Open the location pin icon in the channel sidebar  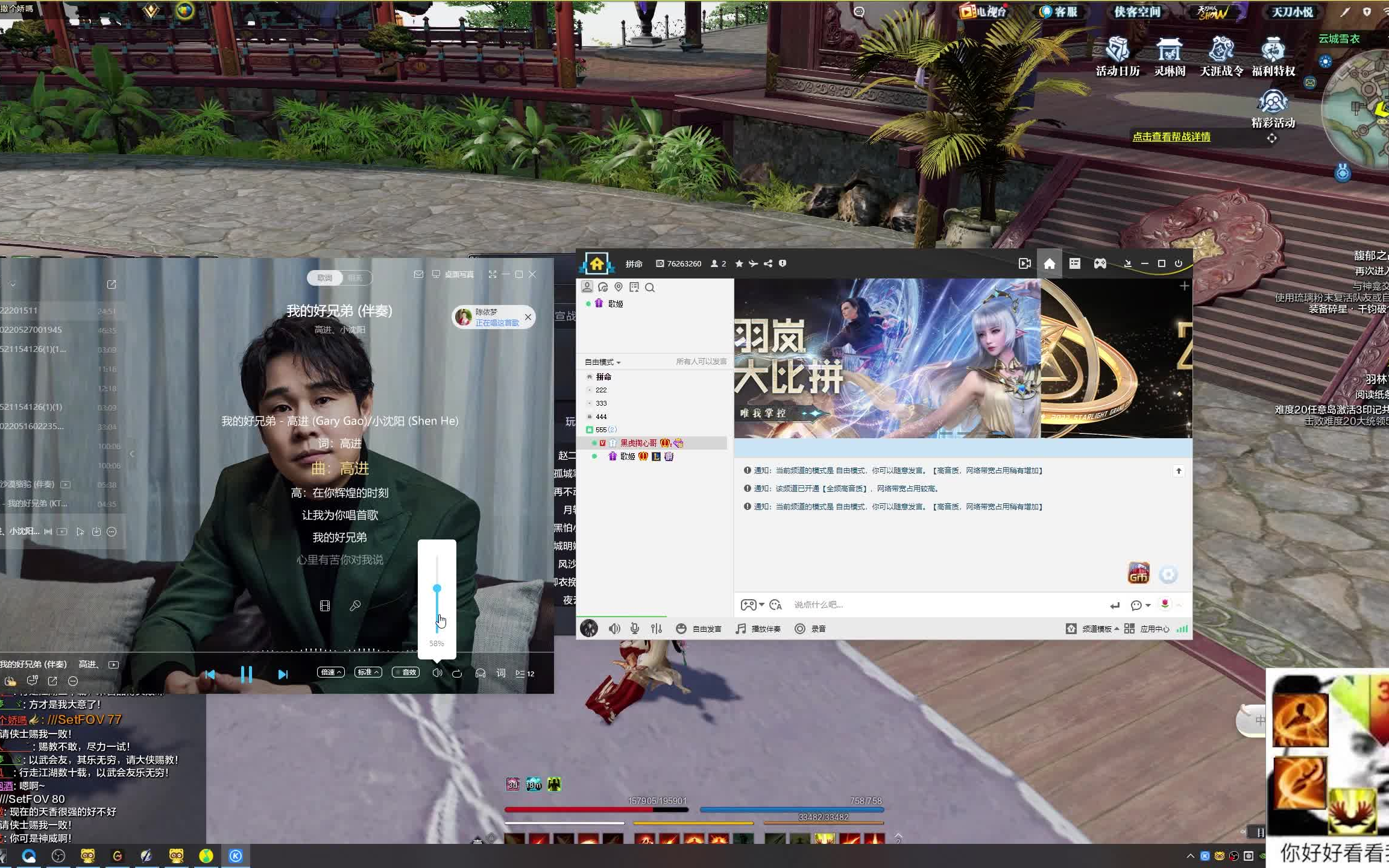[x=619, y=287]
